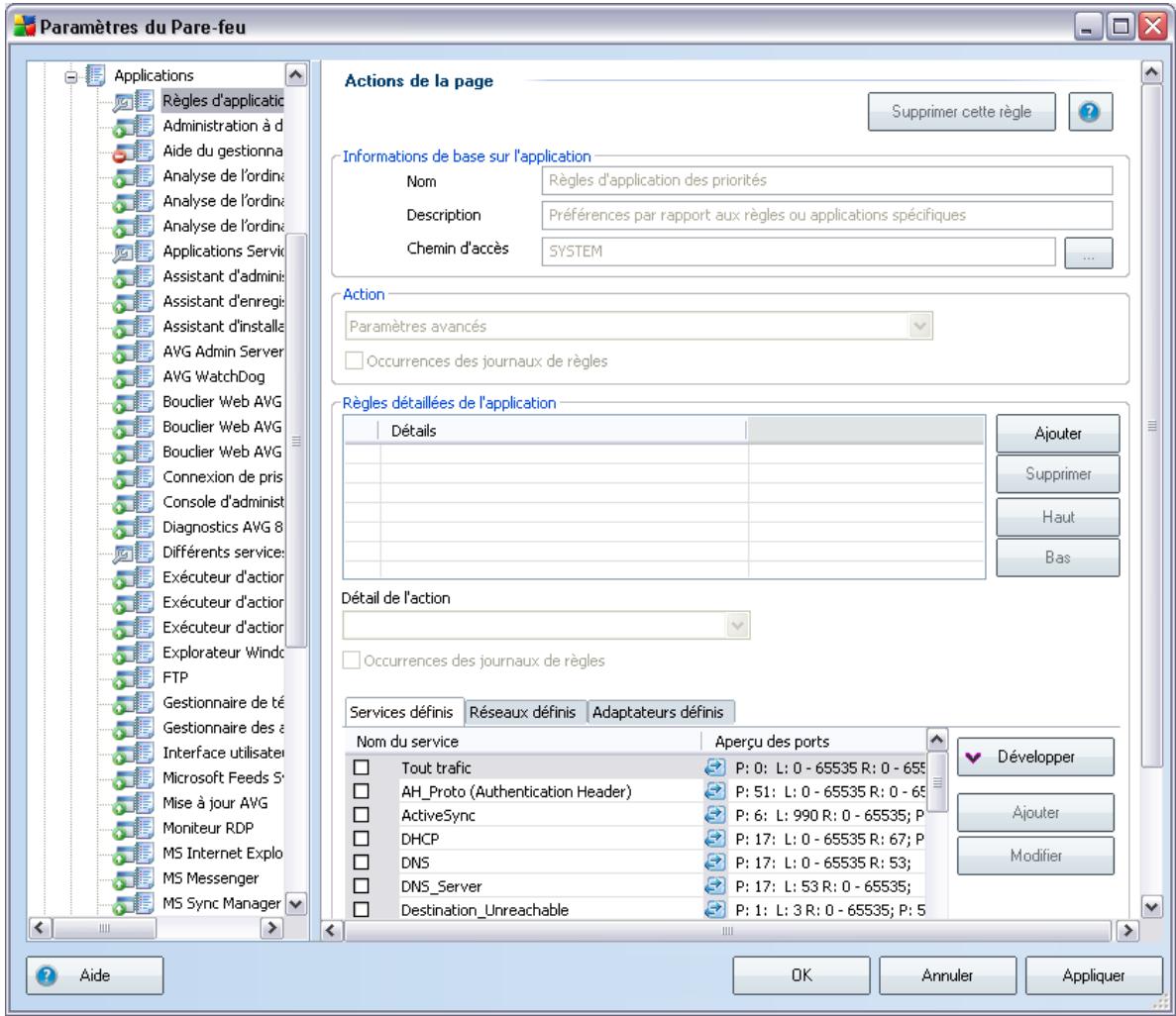Click the Appliquer button
This screenshot has height=1016, width=1176.
tap(1094, 974)
